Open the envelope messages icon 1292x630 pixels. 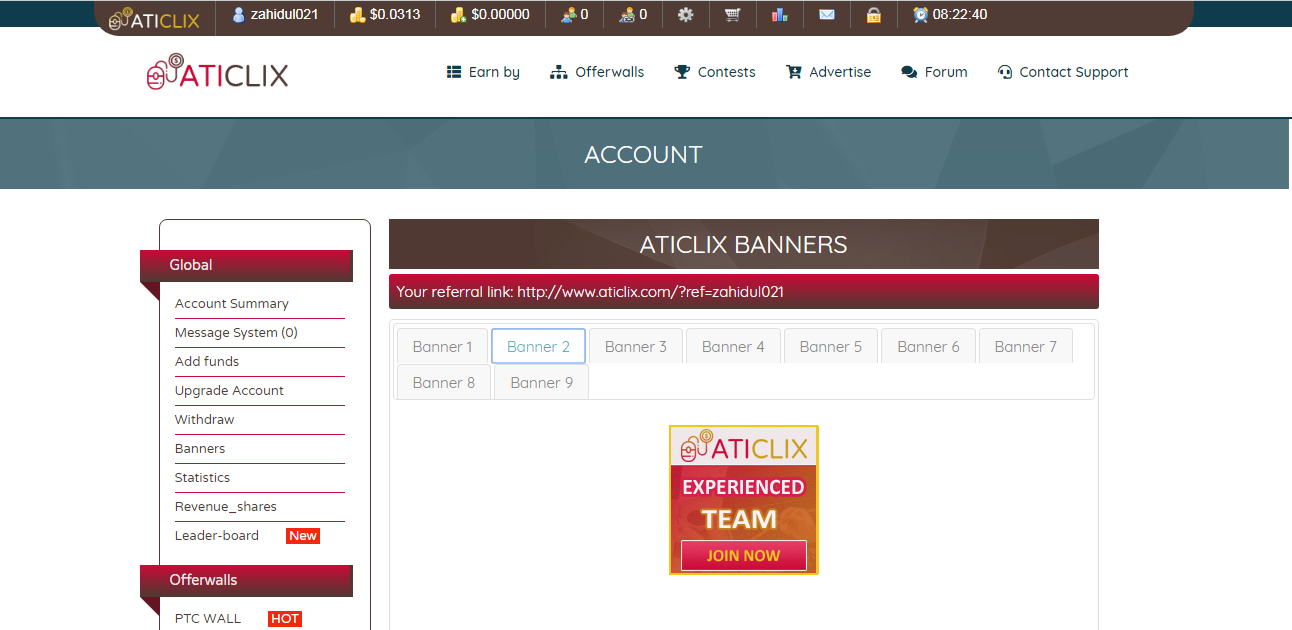[x=826, y=15]
